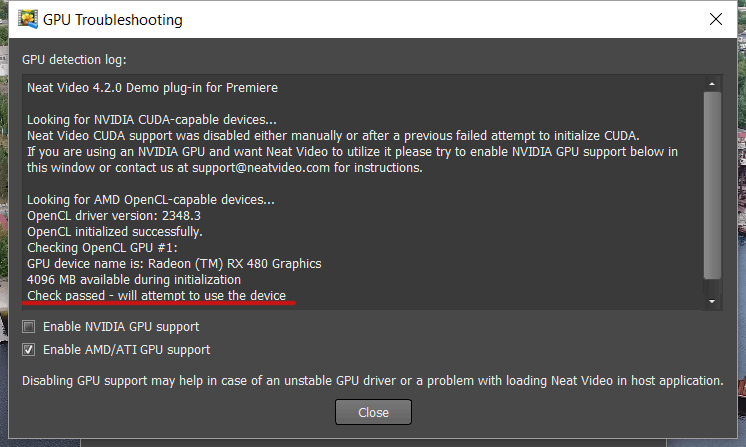Uncheck Enable AMD/ATI GPU support
Viewport: 746px width, 447px height.
[x=29, y=350]
